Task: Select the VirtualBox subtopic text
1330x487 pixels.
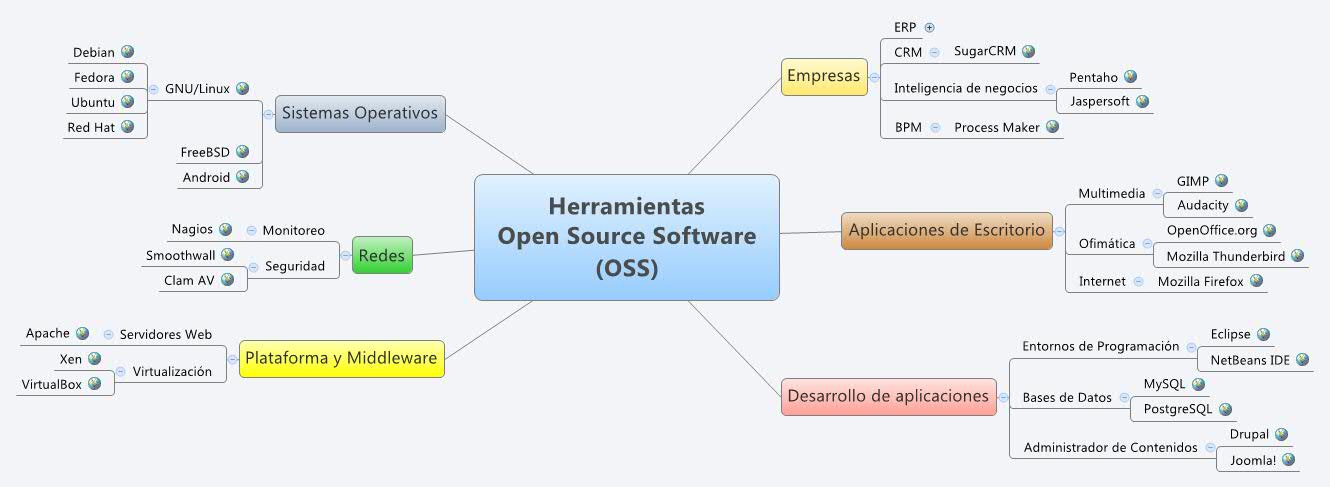Action: (52, 383)
